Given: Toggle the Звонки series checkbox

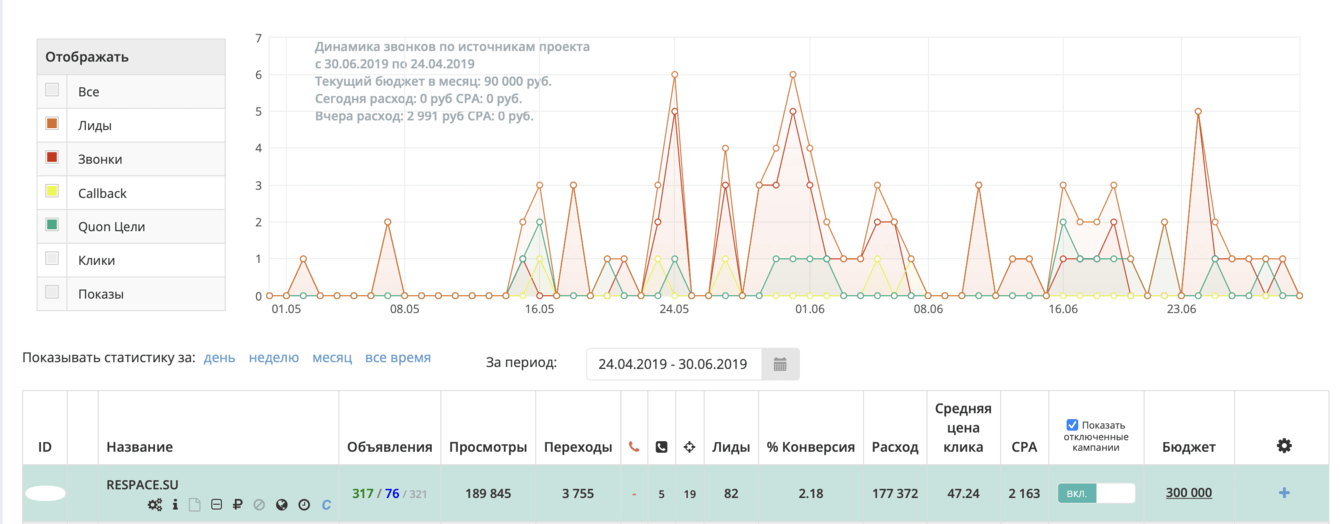Looking at the screenshot, I should pyautogui.click(x=52, y=159).
